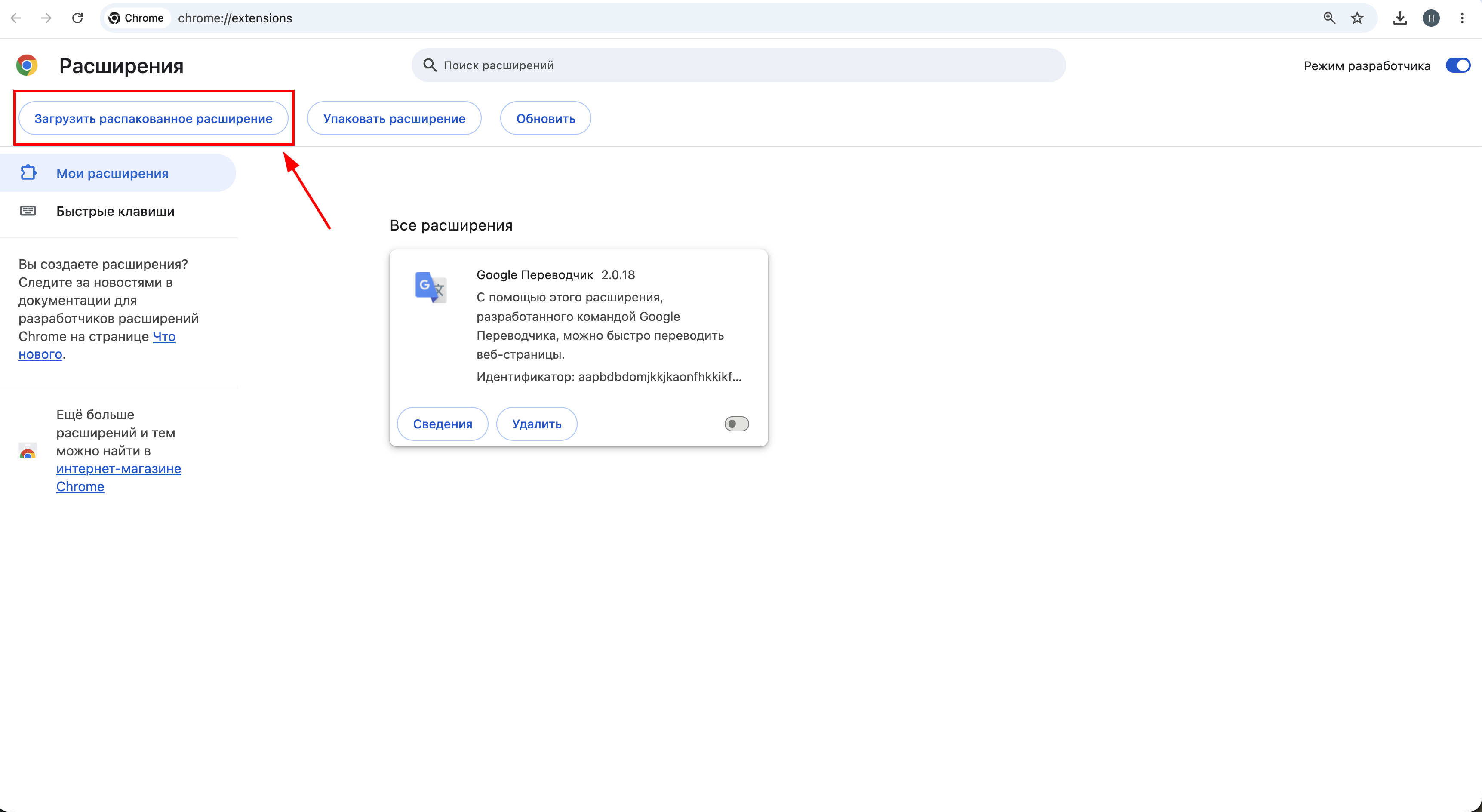Click the browser back arrow
The height and width of the screenshot is (812, 1482).
tap(16, 18)
